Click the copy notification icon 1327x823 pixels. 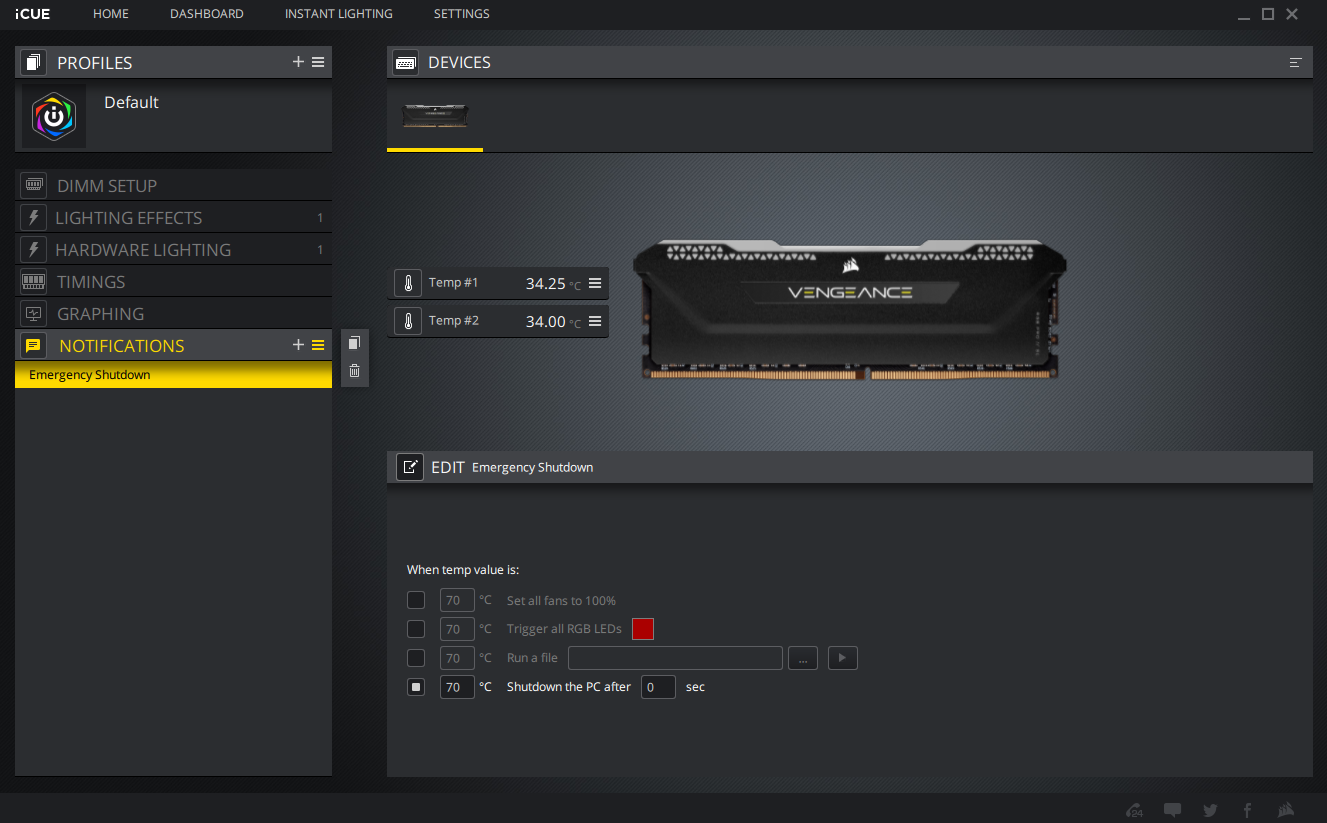click(354, 343)
